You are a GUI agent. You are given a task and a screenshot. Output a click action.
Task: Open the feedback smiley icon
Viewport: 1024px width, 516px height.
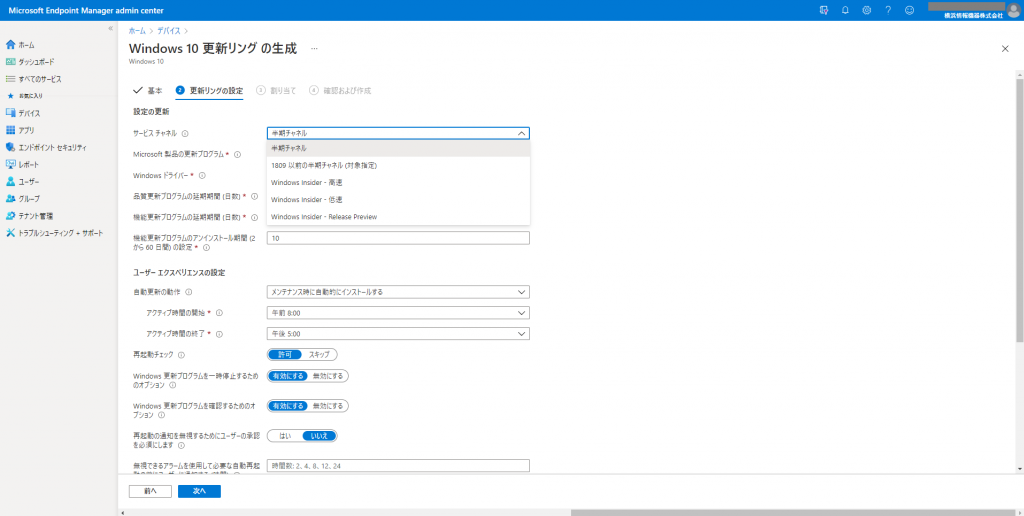click(909, 10)
